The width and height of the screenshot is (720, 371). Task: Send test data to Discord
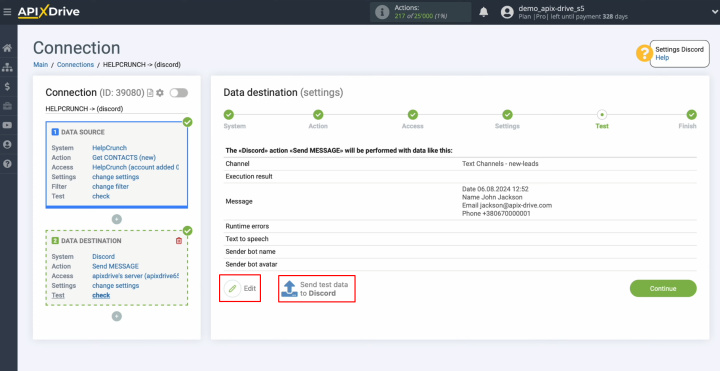pos(315,288)
